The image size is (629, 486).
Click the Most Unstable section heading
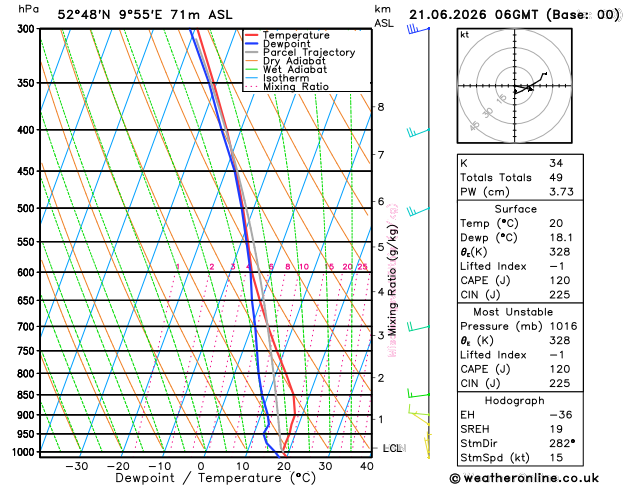[x=513, y=312]
